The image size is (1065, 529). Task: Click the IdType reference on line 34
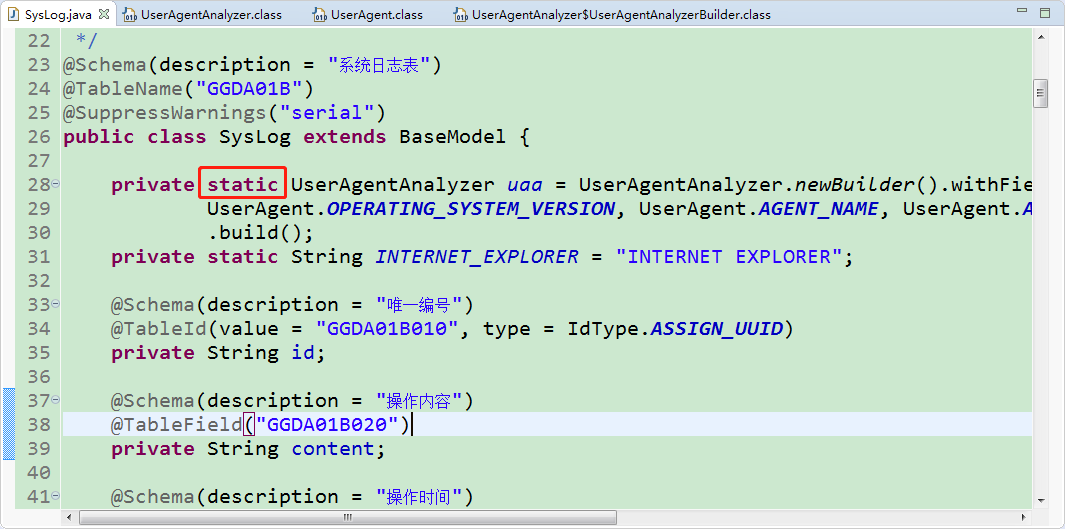[x=603, y=329]
